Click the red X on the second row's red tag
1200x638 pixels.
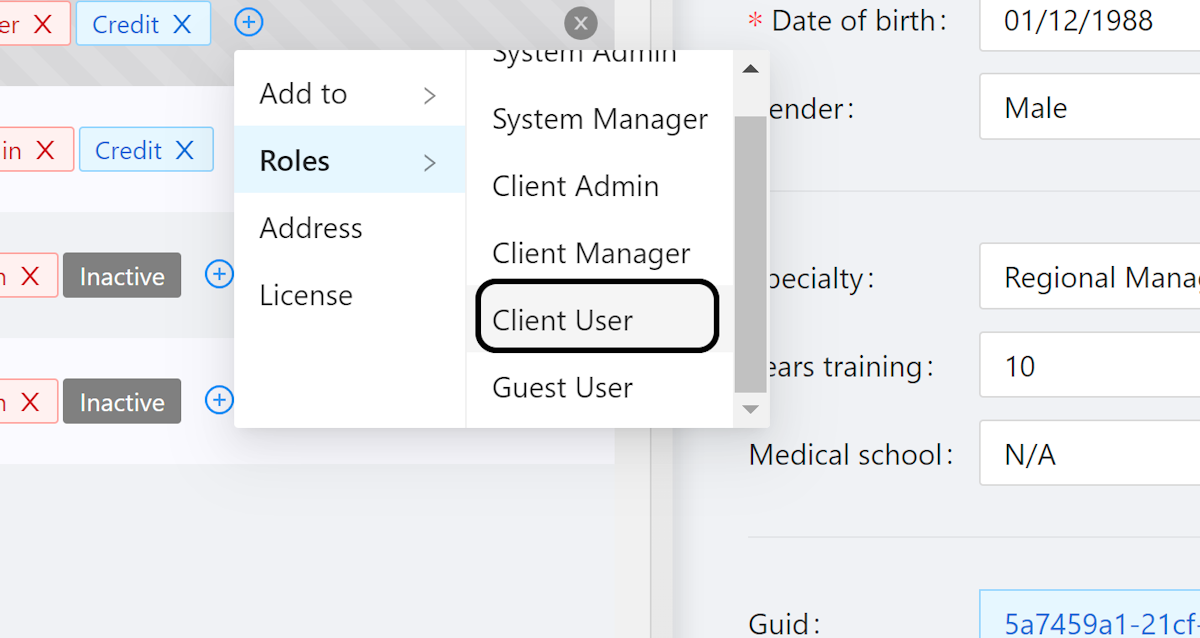[x=45, y=150]
